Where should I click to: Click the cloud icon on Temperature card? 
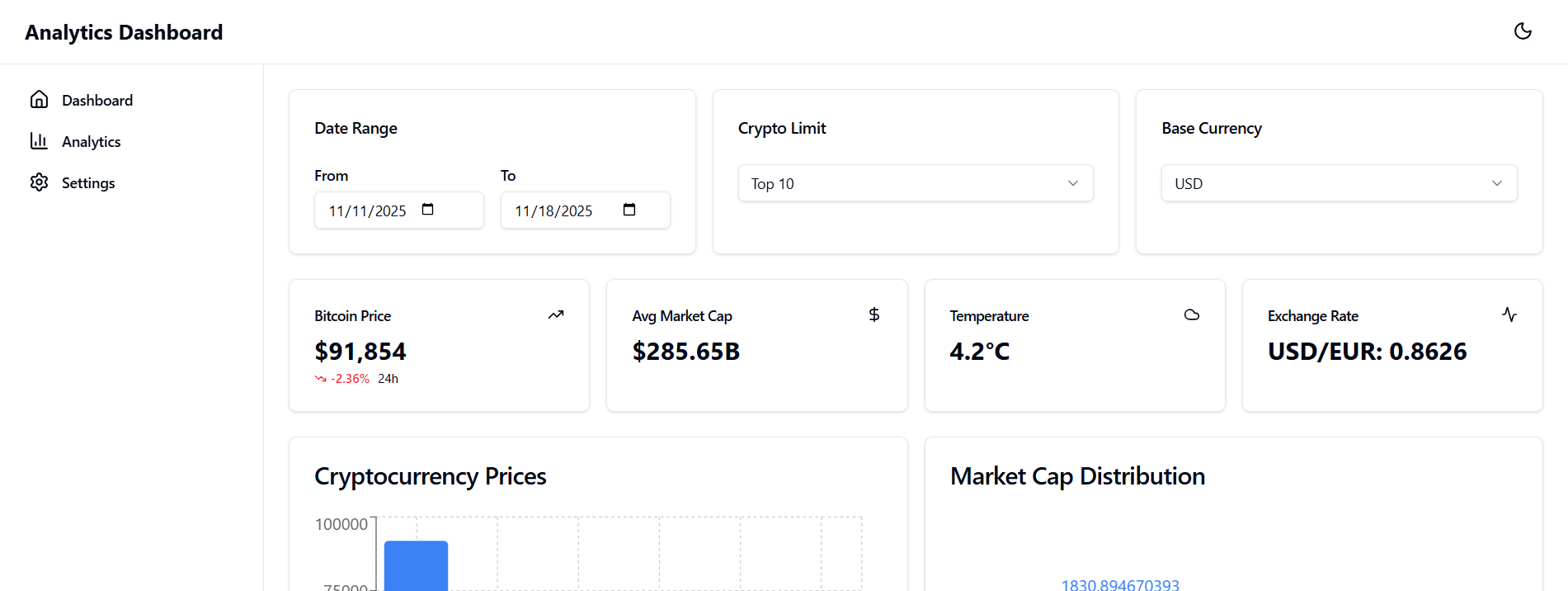point(1191,314)
